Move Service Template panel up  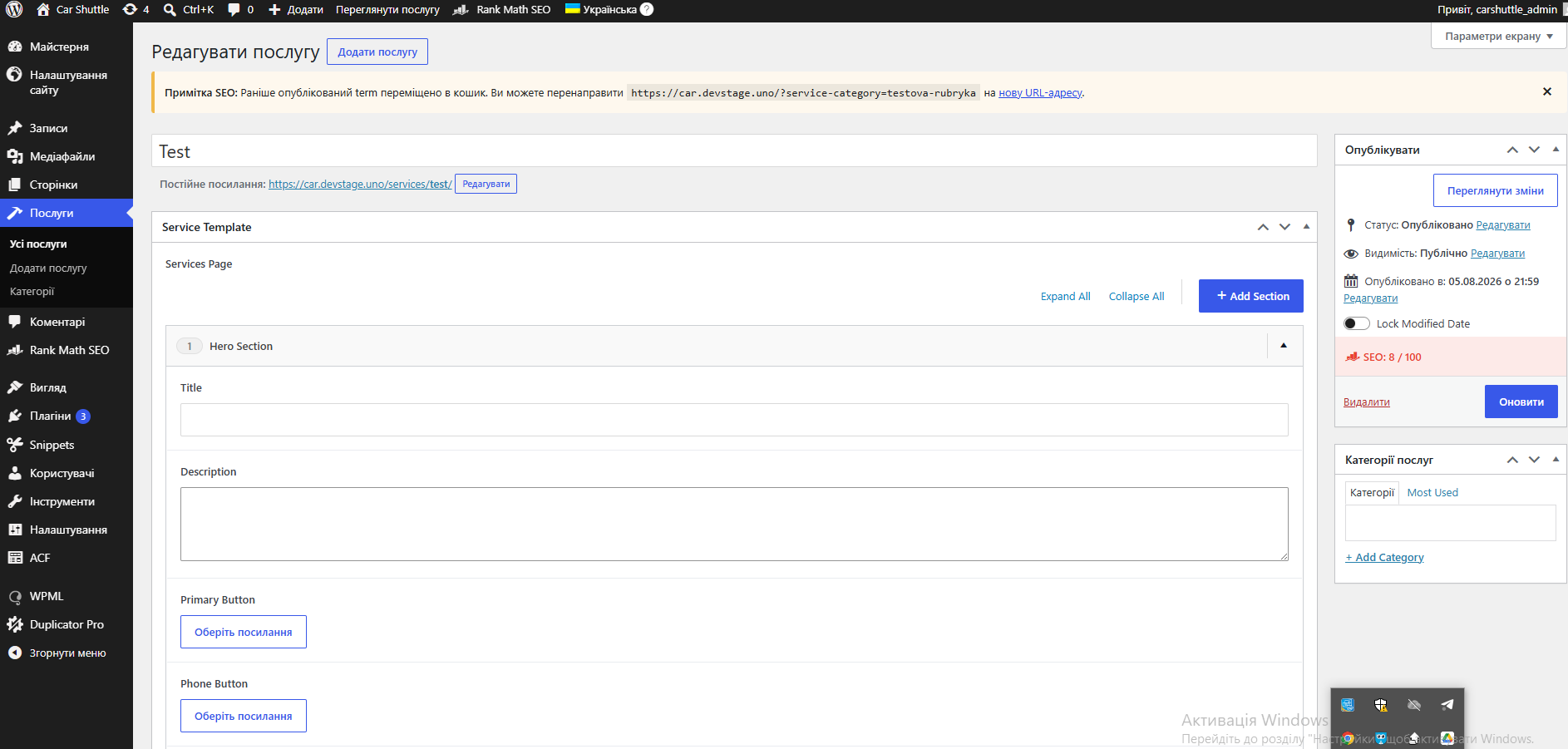tap(1263, 227)
